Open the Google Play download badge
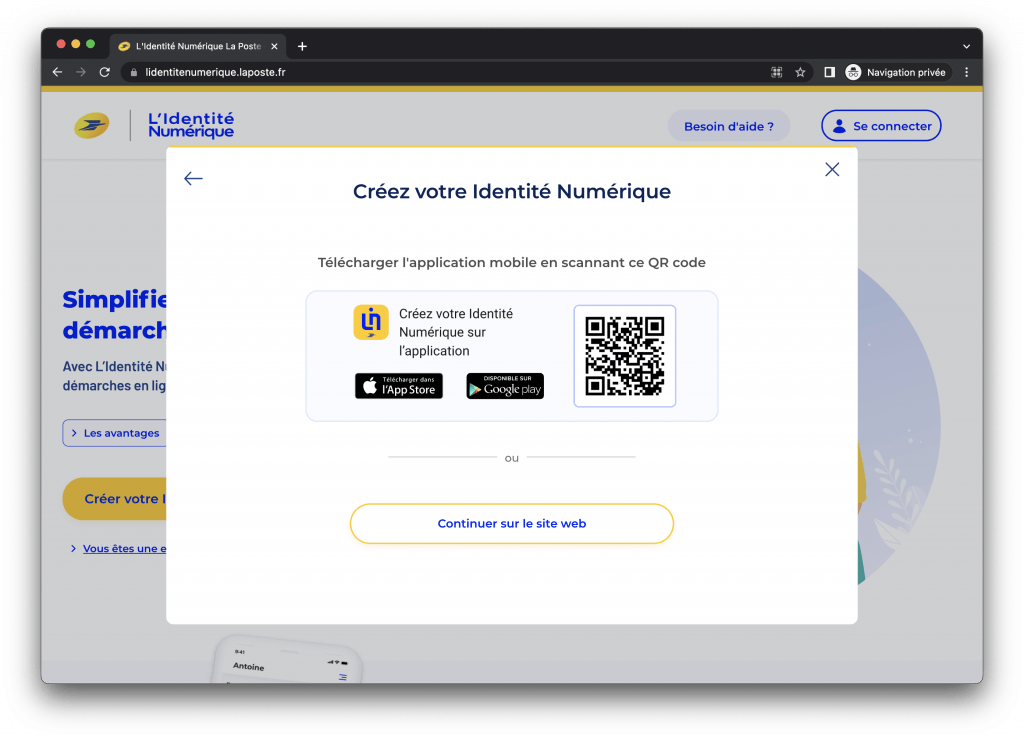 (505, 386)
